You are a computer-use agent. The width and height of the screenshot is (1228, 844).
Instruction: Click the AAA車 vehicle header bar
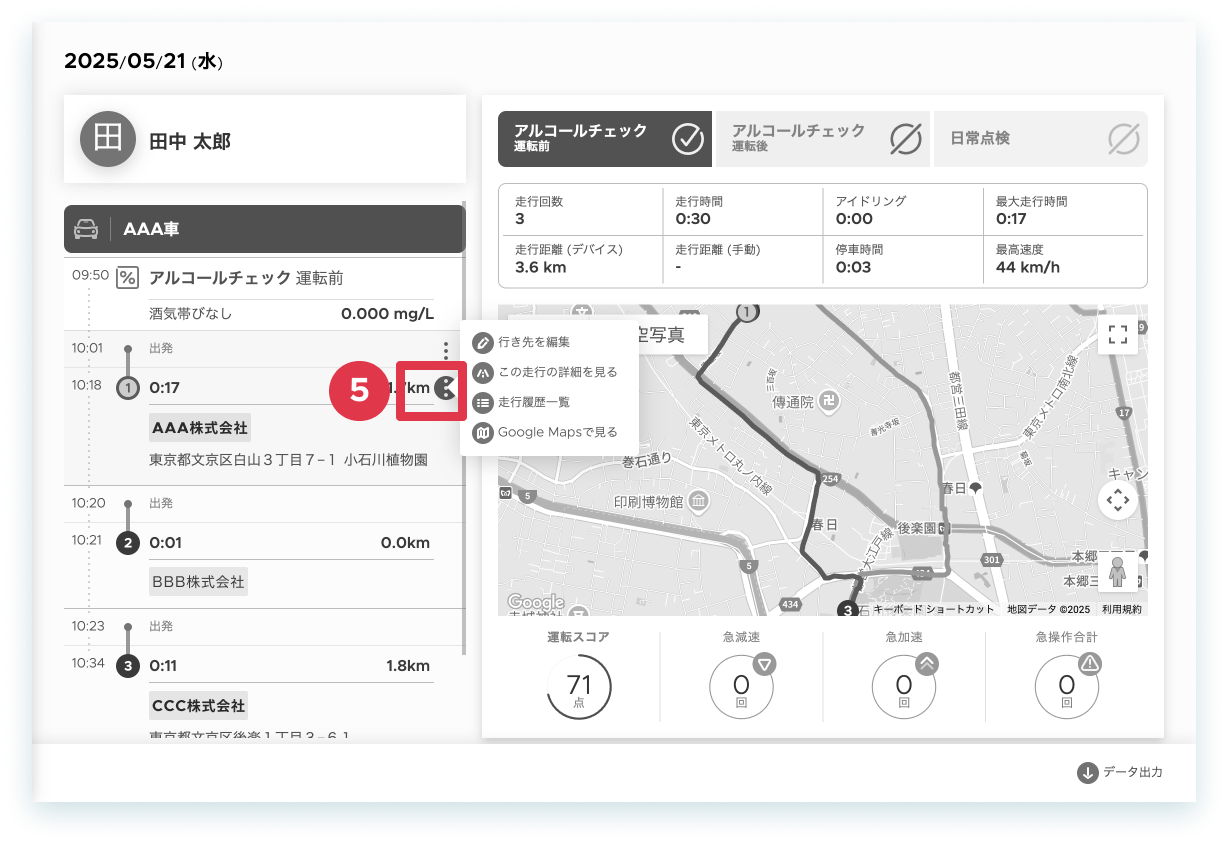(264, 229)
